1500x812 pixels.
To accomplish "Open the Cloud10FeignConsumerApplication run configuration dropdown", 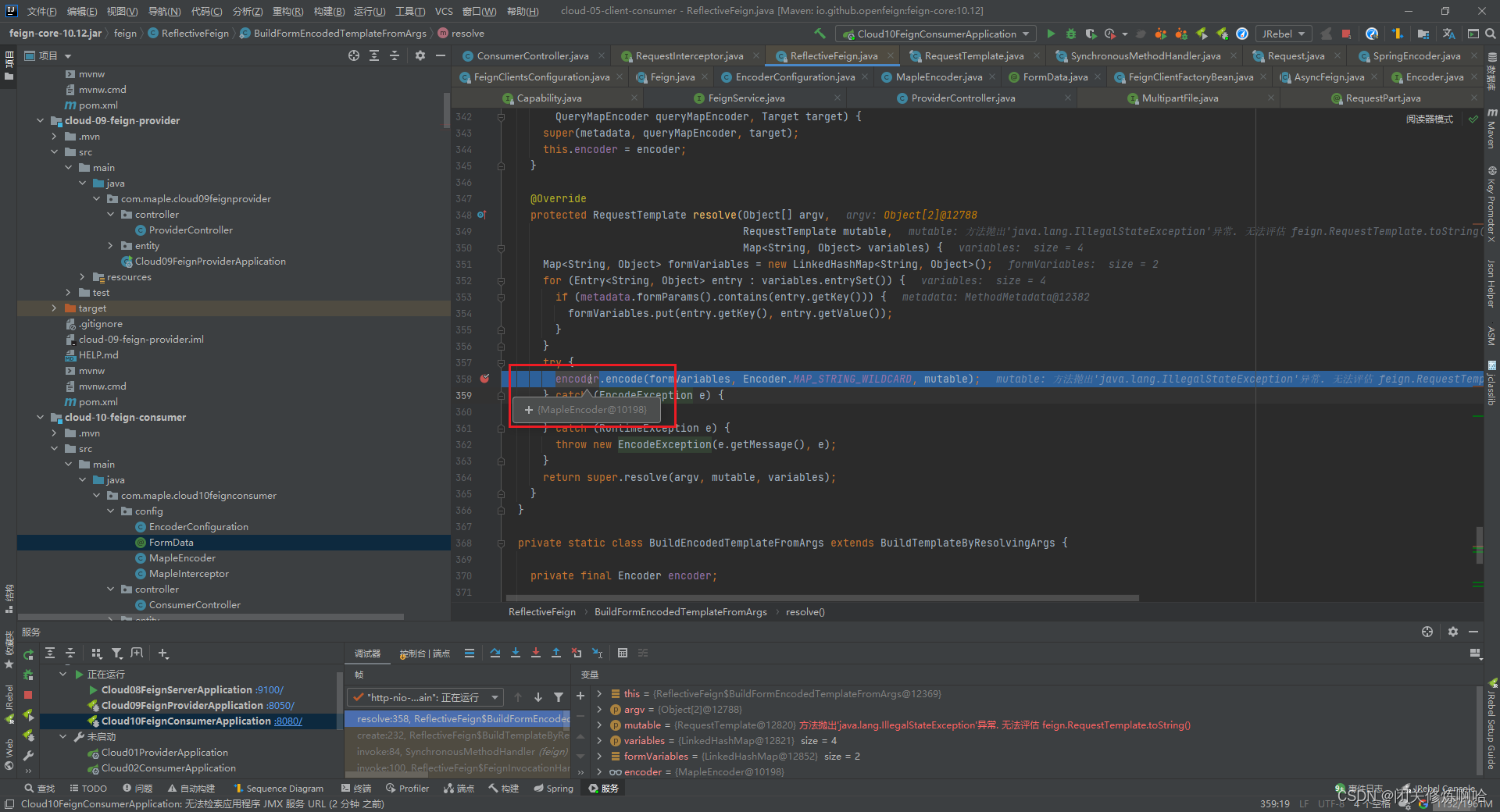I will click(936, 34).
